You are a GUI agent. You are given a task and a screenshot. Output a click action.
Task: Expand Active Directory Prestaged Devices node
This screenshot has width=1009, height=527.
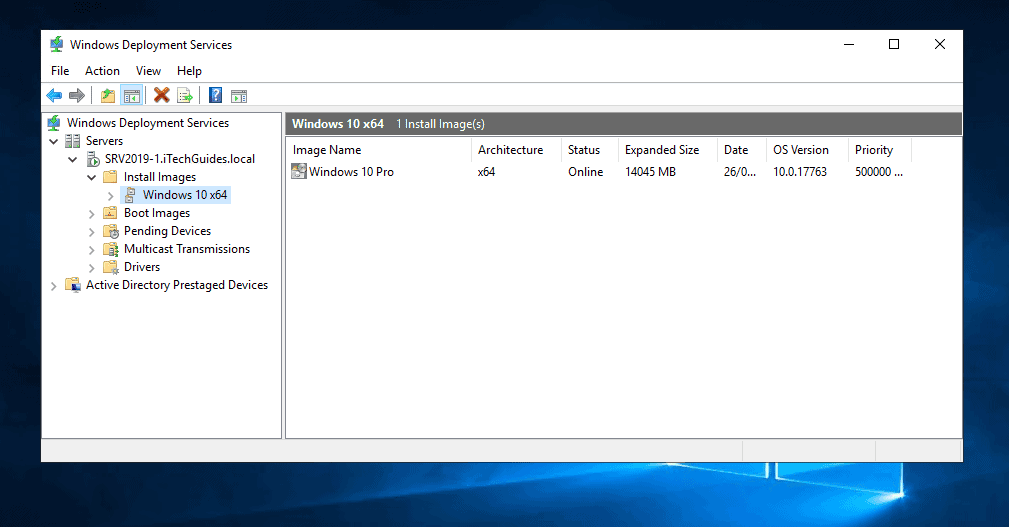point(54,286)
